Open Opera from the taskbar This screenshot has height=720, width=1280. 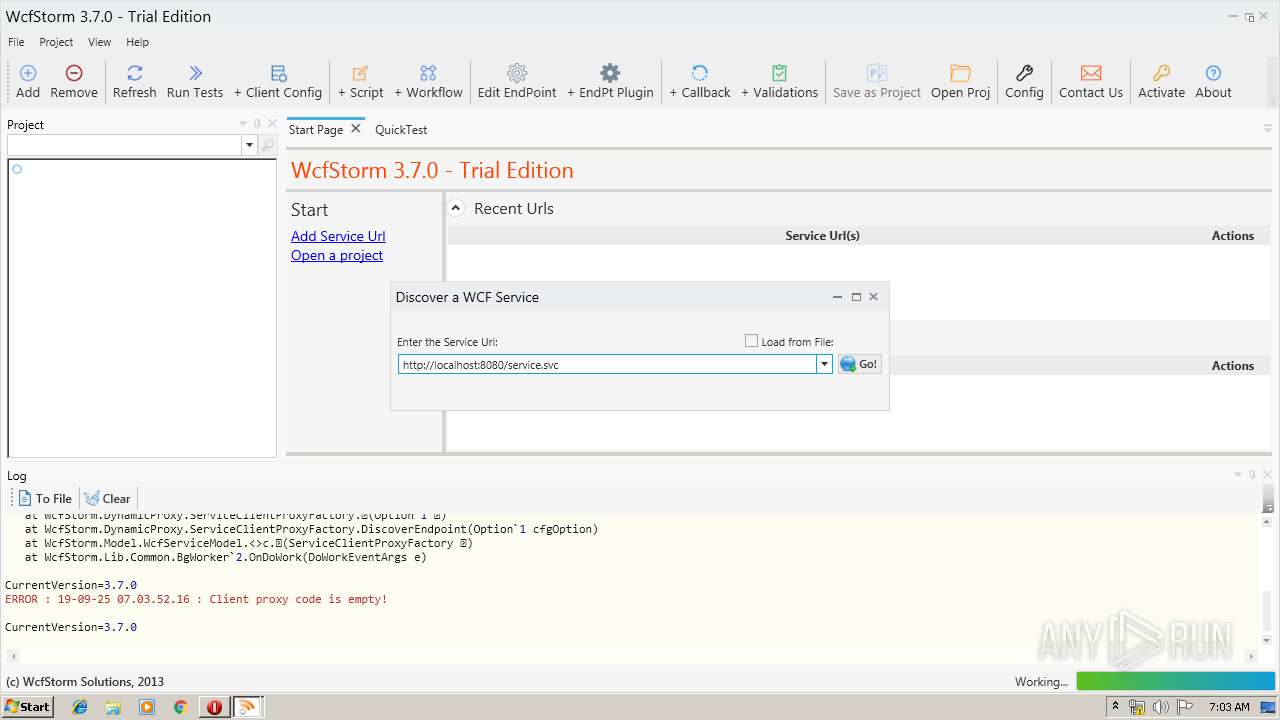point(214,707)
